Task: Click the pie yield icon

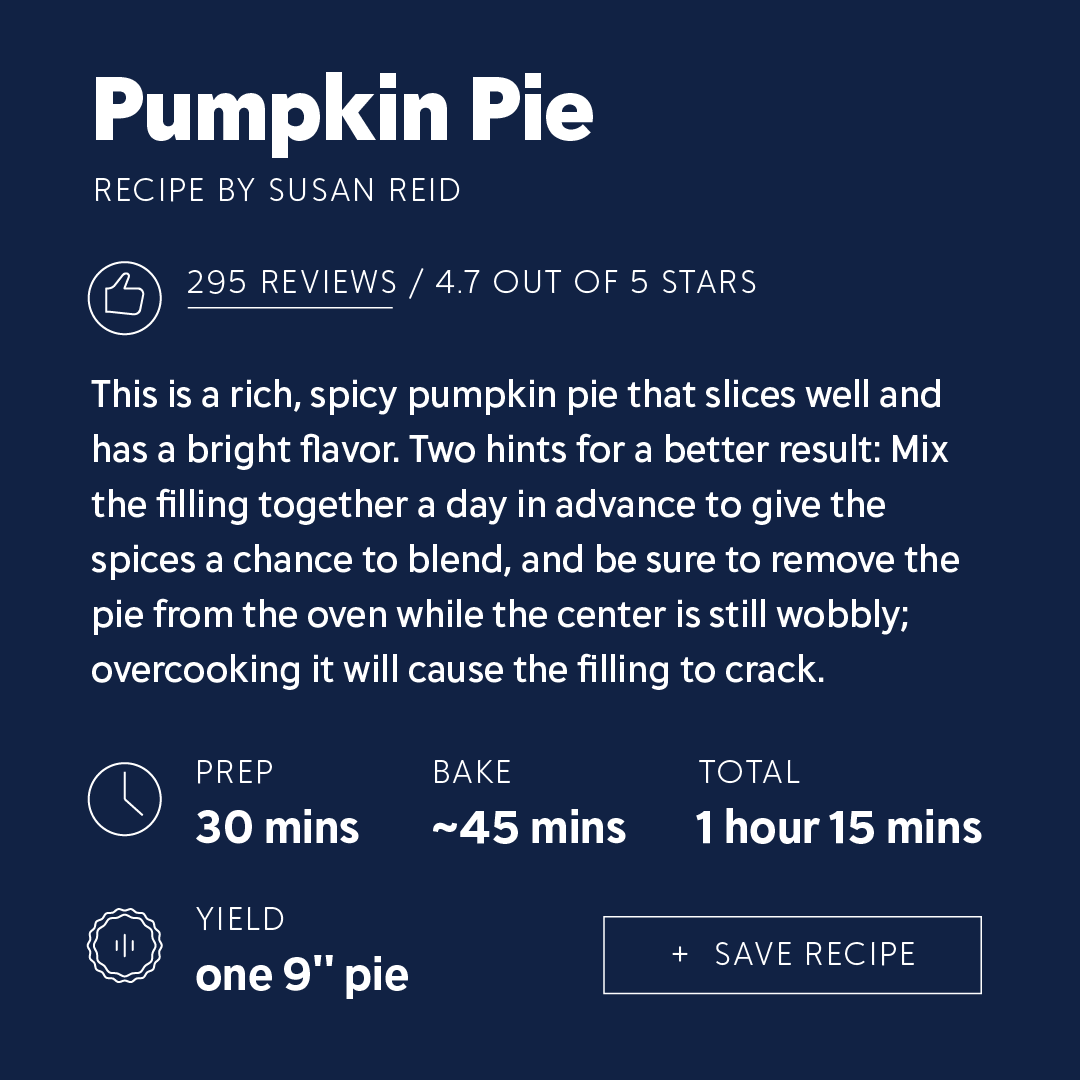Action: click(x=125, y=945)
